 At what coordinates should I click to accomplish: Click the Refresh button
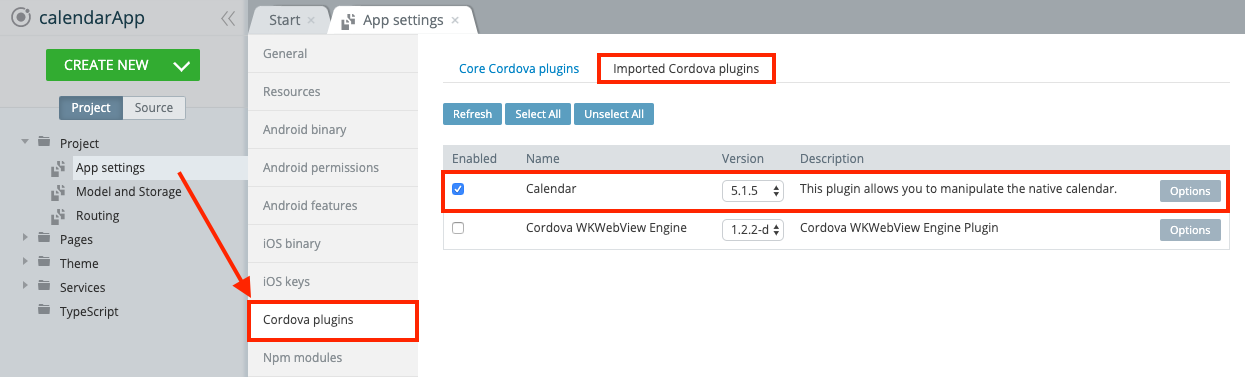[x=472, y=114]
